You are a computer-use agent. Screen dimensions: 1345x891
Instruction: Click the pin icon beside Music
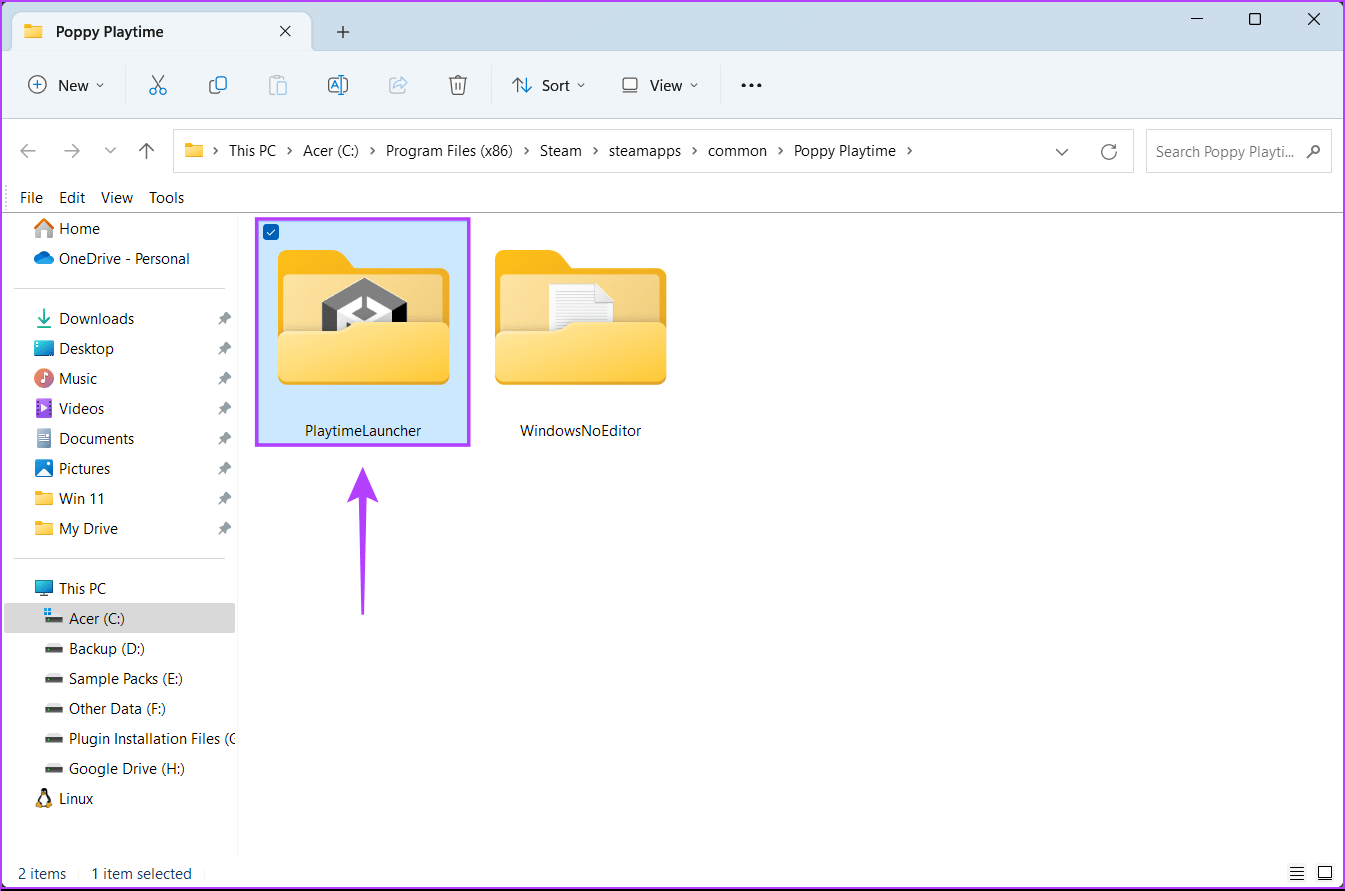pyautogui.click(x=224, y=379)
